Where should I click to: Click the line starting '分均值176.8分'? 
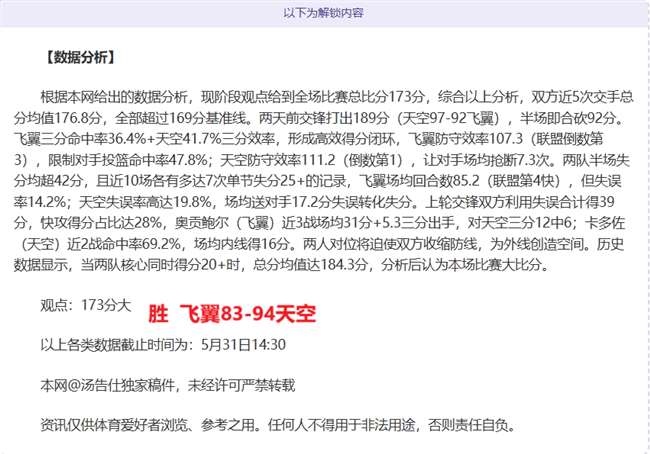pyautogui.click(x=318, y=118)
